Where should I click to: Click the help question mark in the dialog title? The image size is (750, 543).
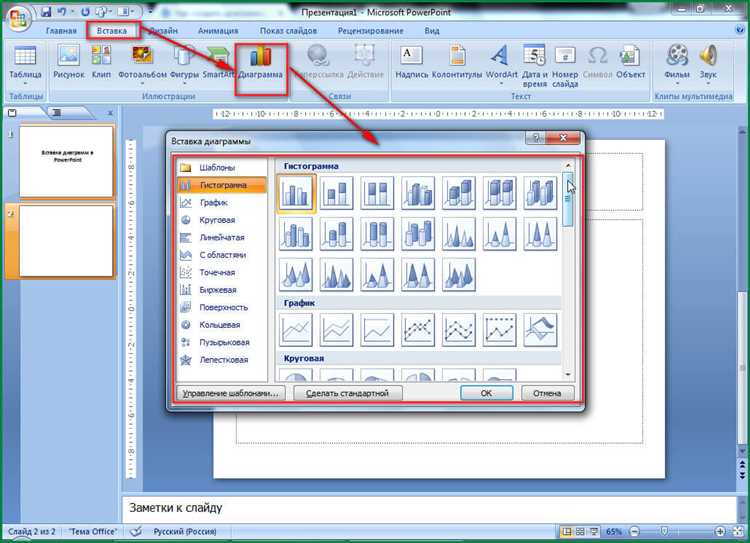pyautogui.click(x=536, y=138)
